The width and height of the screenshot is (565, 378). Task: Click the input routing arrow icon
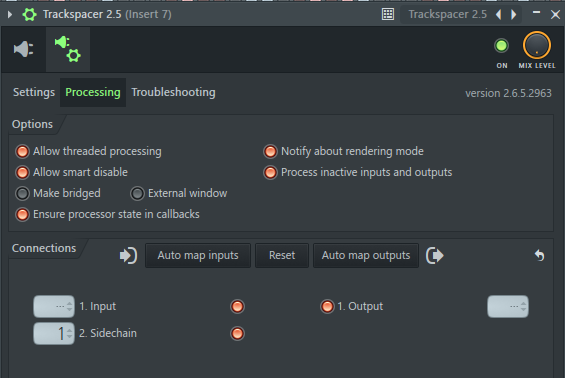pyautogui.click(x=128, y=255)
